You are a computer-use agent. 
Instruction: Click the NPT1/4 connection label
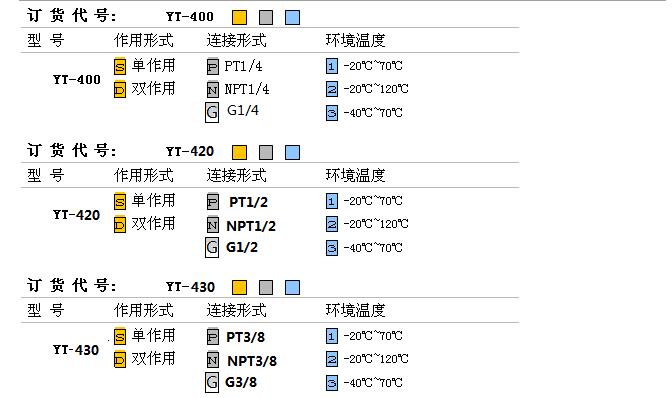click(247, 90)
